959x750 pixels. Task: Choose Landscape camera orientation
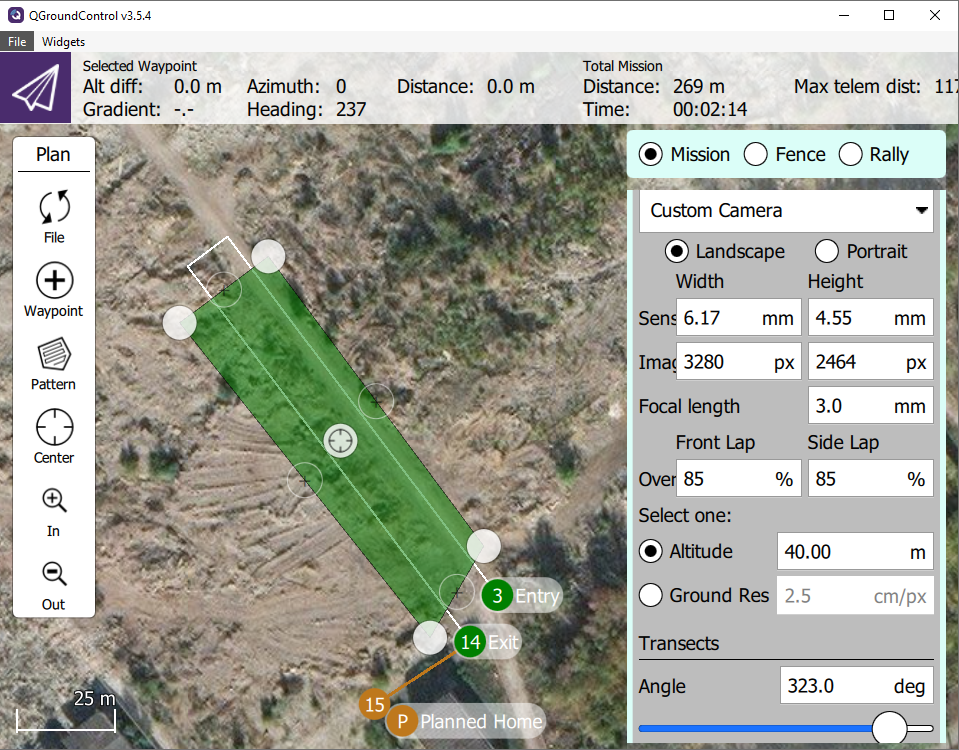(x=676, y=251)
